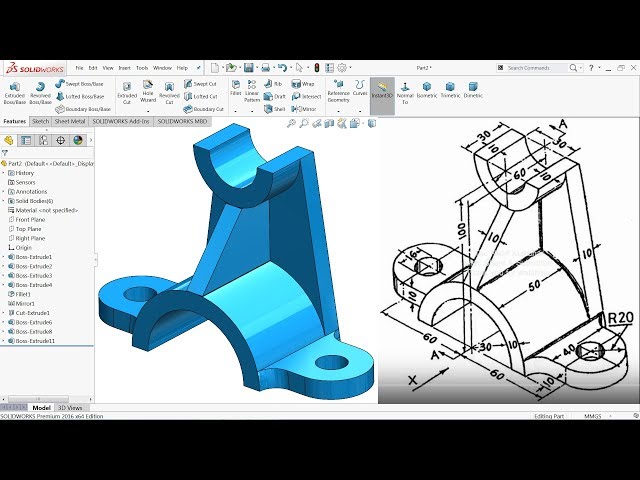
Task: Click the Search Commands field
Action: point(536,68)
